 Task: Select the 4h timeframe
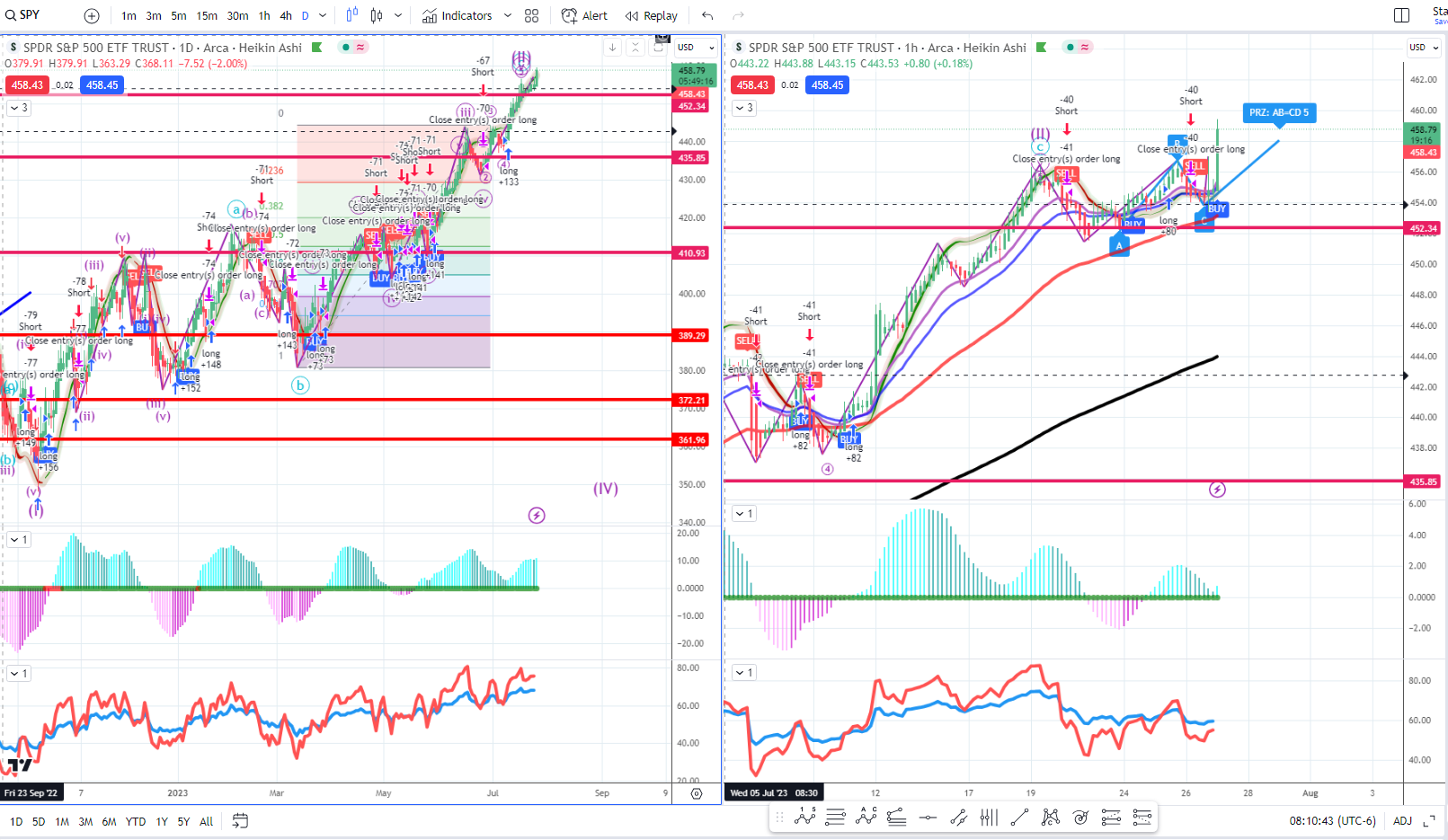pyautogui.click(x=286, y=15)
